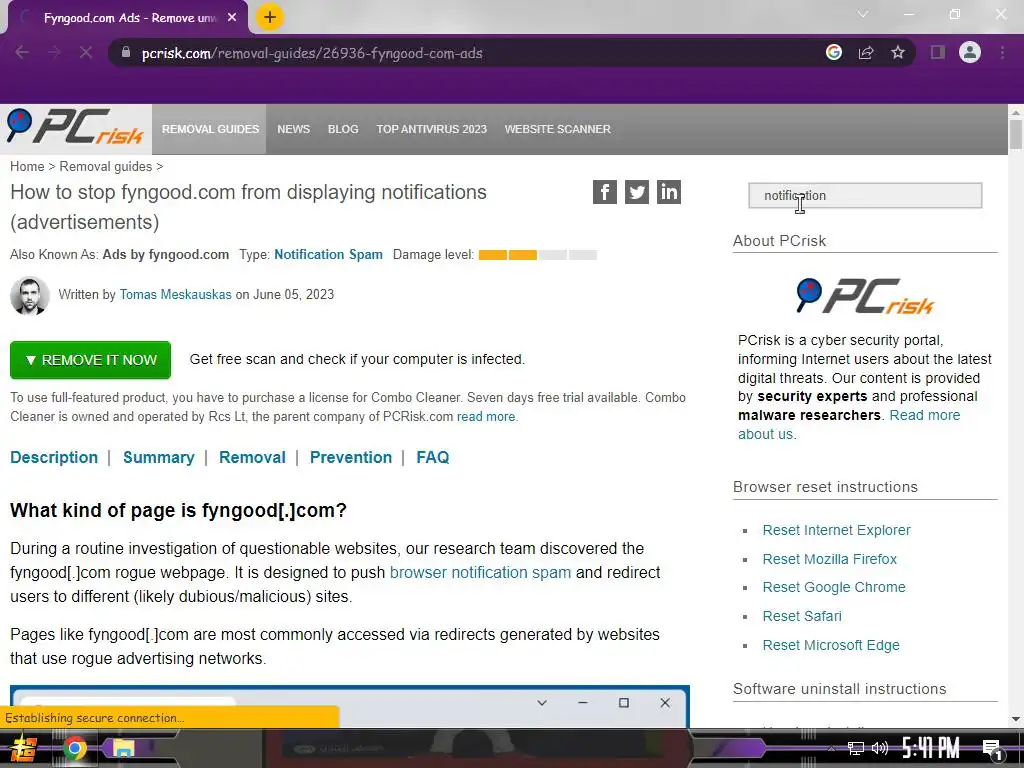Open Reset Safari instructions
Screen dimensions: 1024x768
pyautogui.click(x=802, y=616)
